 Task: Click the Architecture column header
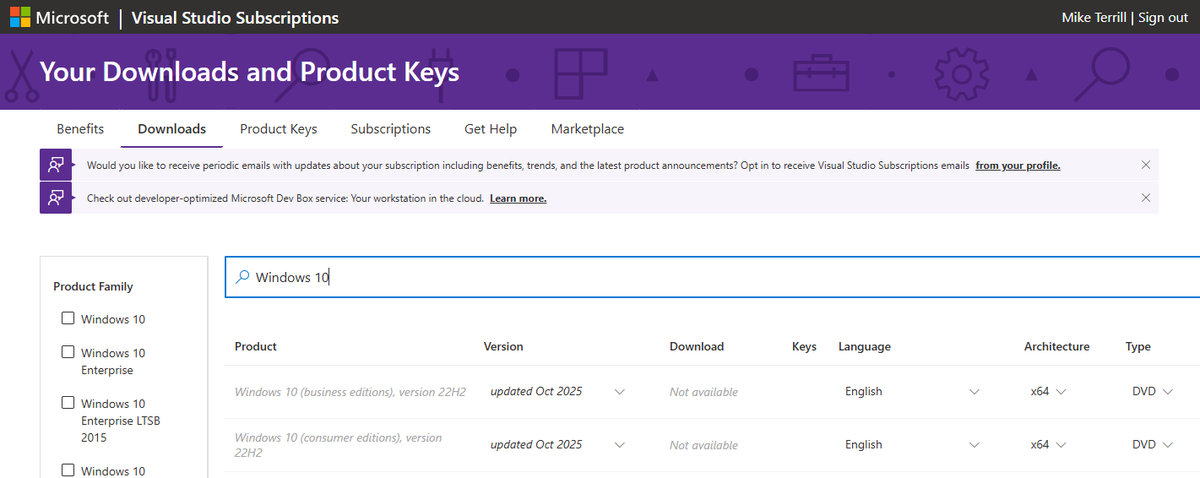pos(1056,346)
